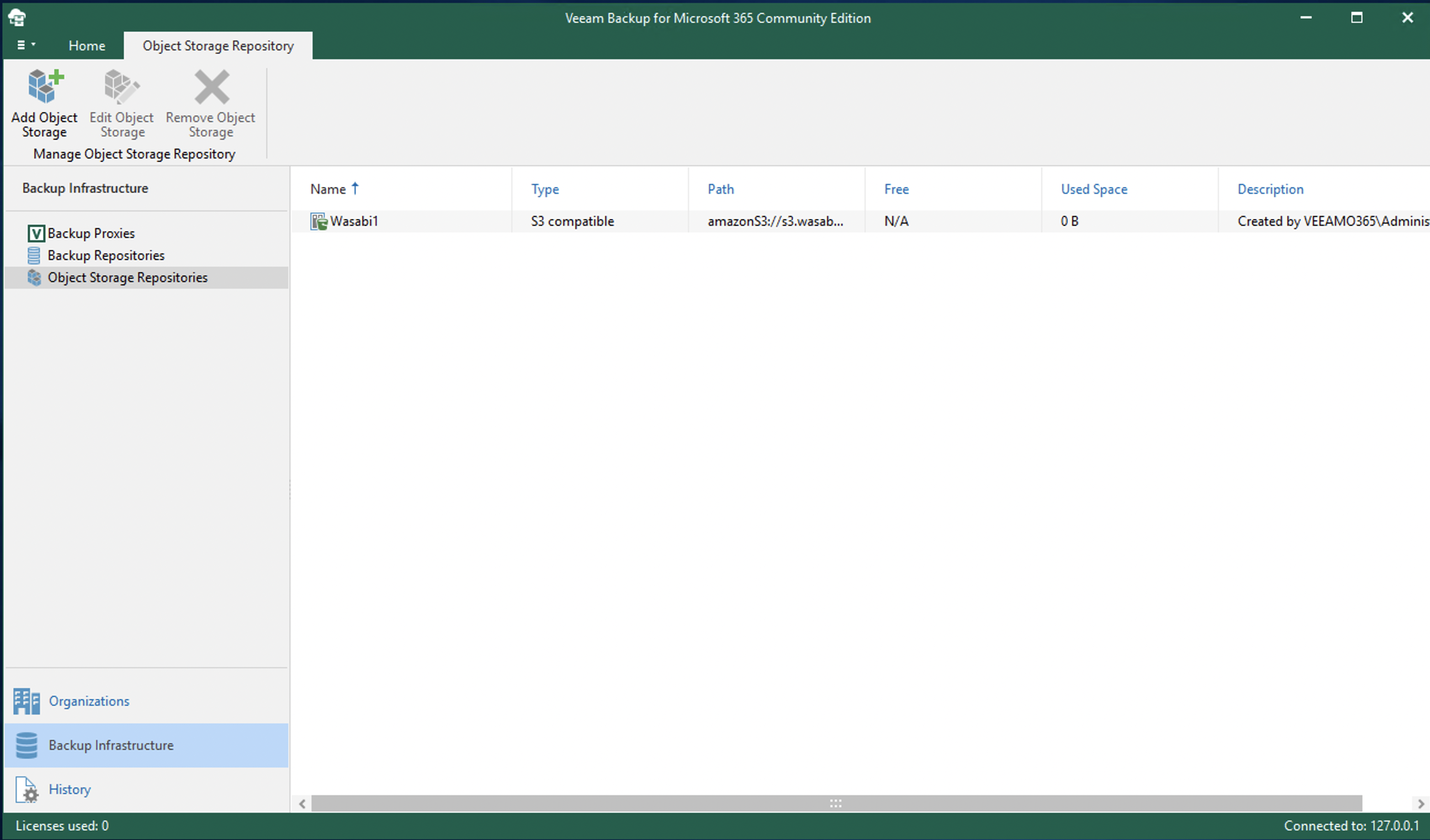This screenshot has height=840, width=1430.
Task: Maximize the Veeam window
Action: point(1357,18)
